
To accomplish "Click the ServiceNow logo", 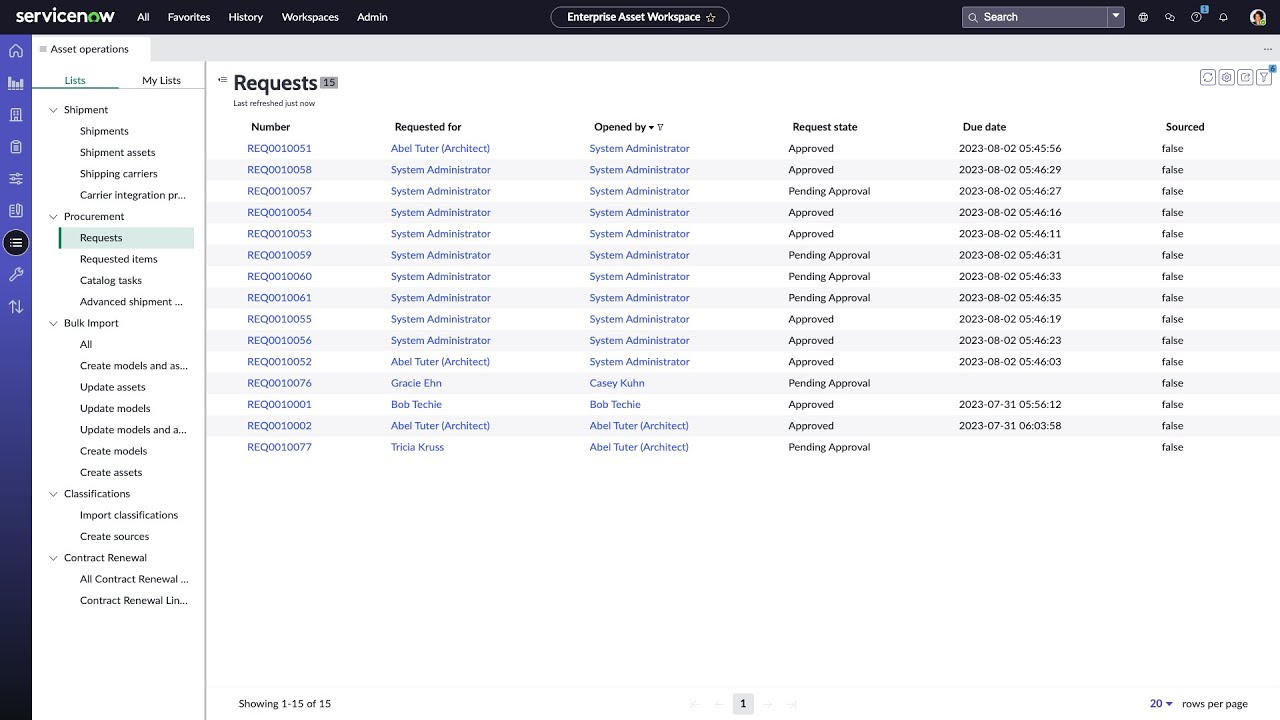I will (65, 17).
